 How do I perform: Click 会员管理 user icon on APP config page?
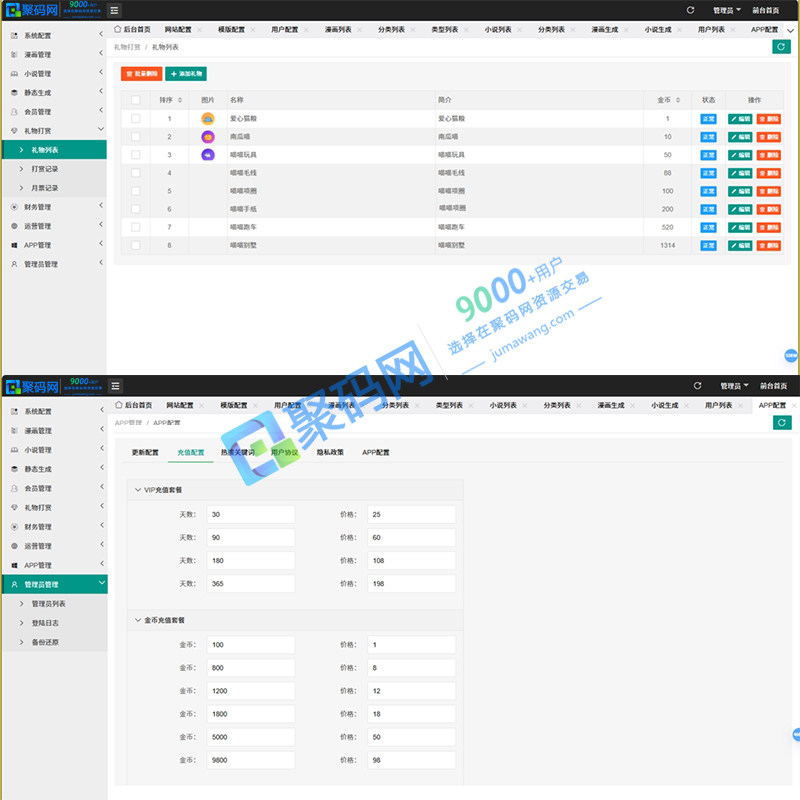click(x=14, y=488)
